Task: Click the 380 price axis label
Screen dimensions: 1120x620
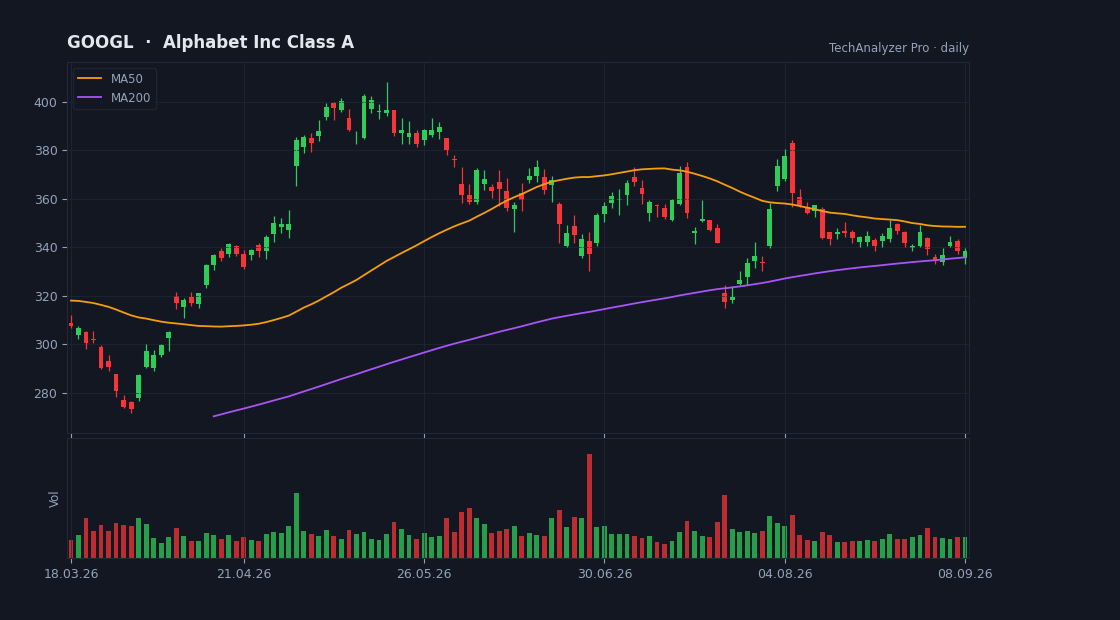Action: (x=45, y=151)
